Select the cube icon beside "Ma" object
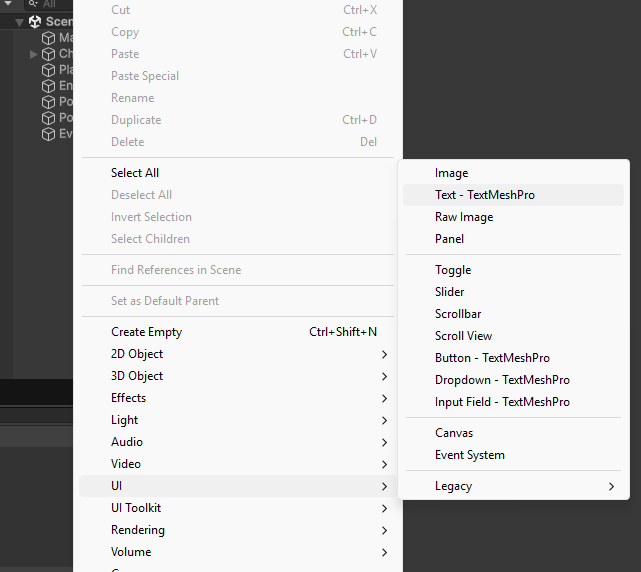 pyautogui.click(x=48, y=38)
